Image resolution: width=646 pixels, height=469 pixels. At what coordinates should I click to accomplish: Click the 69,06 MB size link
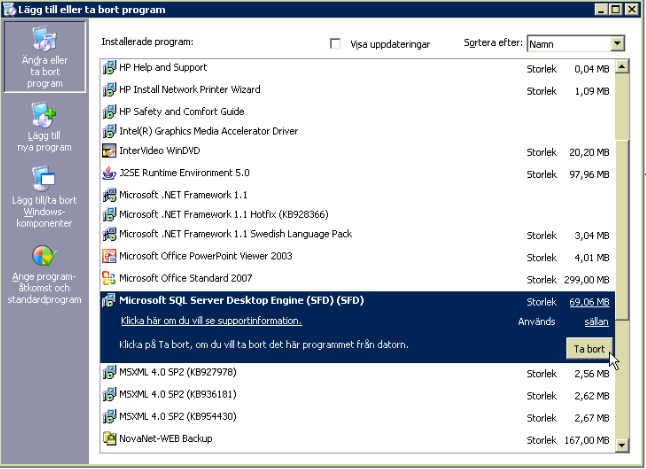coord(589,302)
